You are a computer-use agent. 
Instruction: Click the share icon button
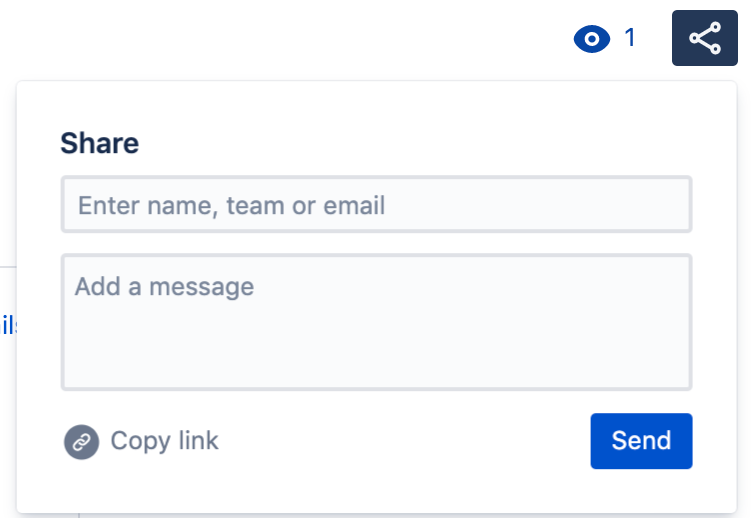pyautogui.click(x=705, y=39)
